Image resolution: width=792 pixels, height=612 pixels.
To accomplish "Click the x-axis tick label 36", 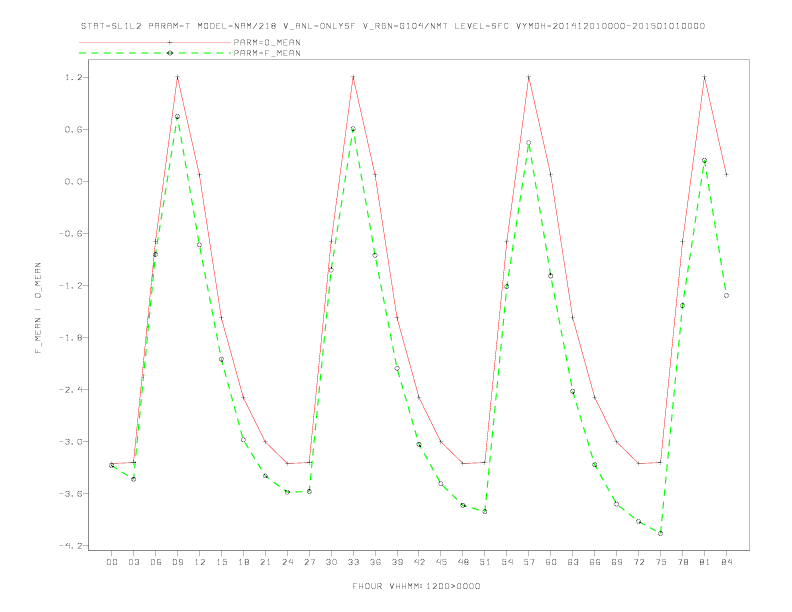I will click(375, 562).
